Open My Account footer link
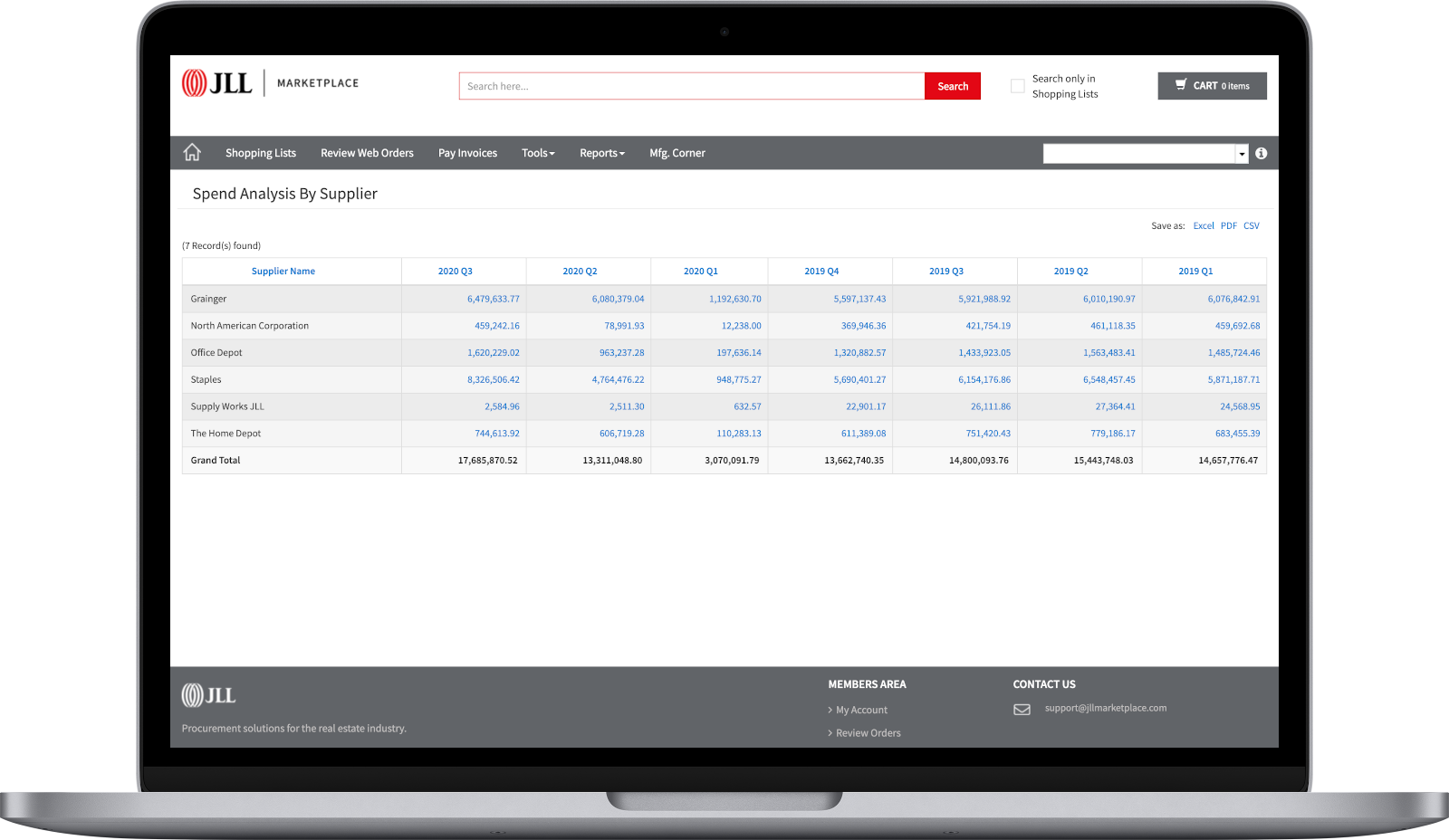1449x840 pixels. click(861, 711)
